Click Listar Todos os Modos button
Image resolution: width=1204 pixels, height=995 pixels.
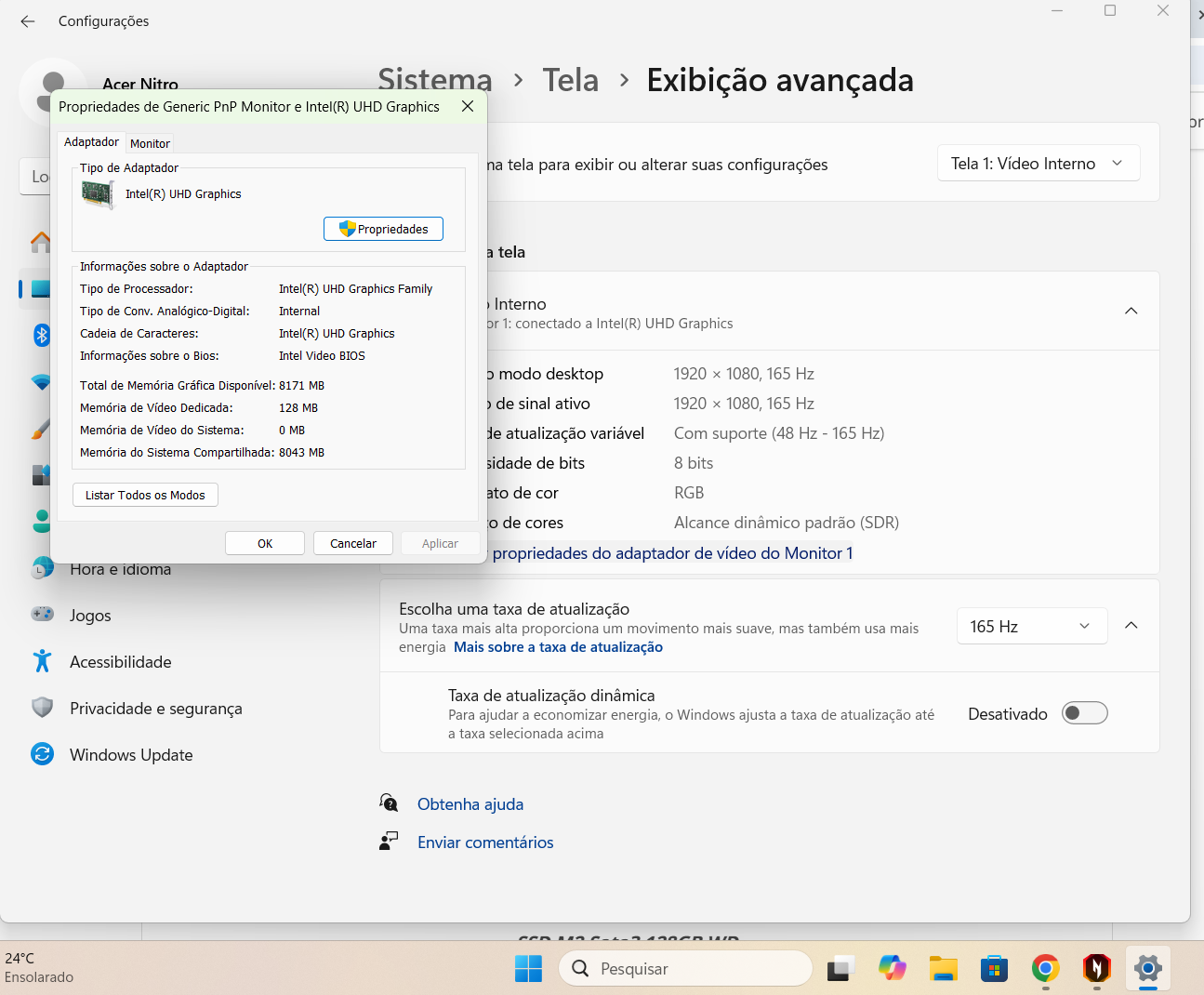pos(145,495)
